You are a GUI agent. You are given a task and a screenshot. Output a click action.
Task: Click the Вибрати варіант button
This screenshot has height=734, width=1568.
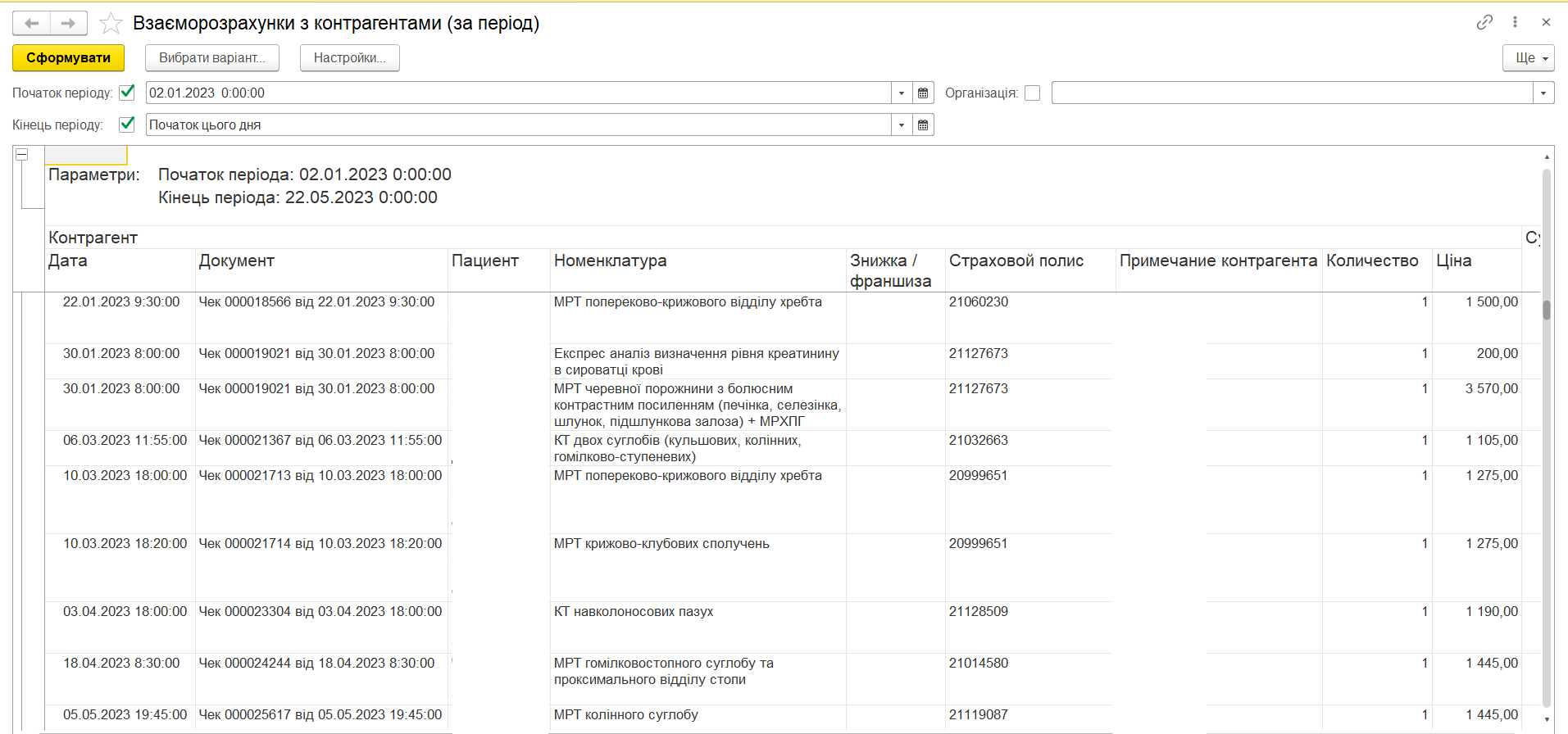211,58
